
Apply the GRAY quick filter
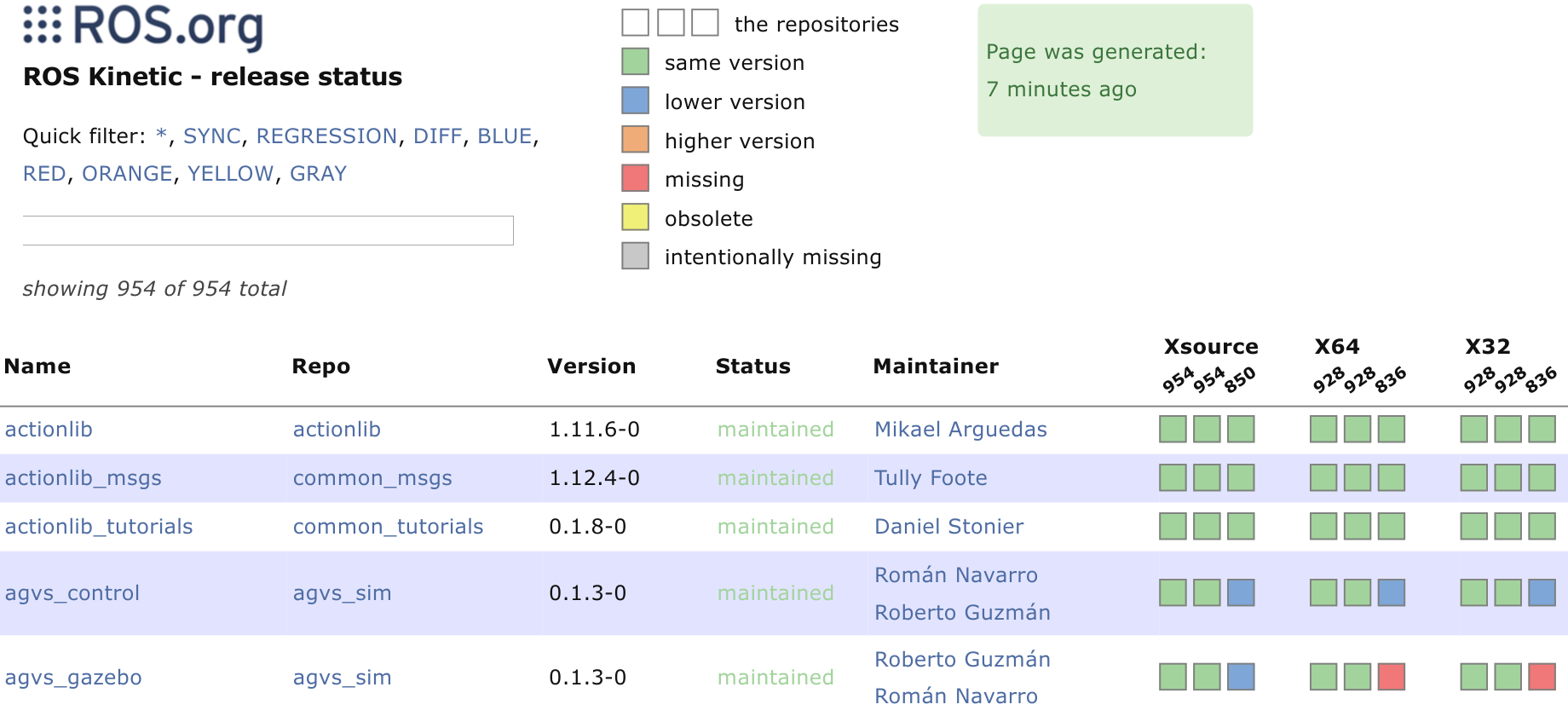[x=318, y=174]
